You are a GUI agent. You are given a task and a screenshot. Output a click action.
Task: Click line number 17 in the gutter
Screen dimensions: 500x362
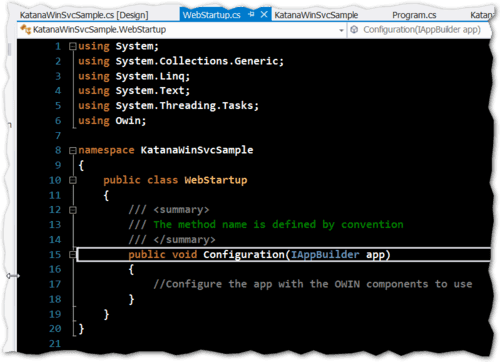[x=55, y=284]
